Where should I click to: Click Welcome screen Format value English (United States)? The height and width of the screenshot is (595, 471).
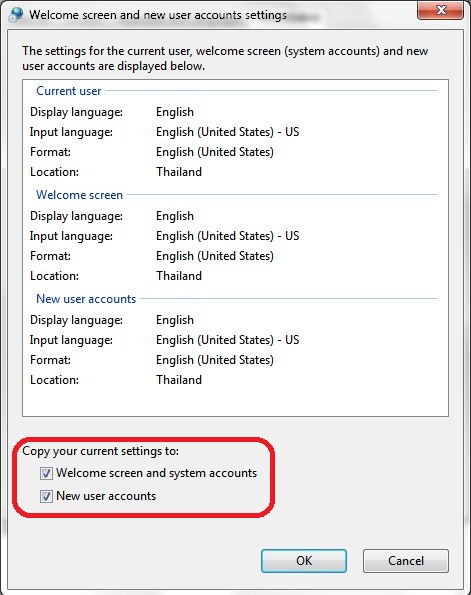[215, 256]
